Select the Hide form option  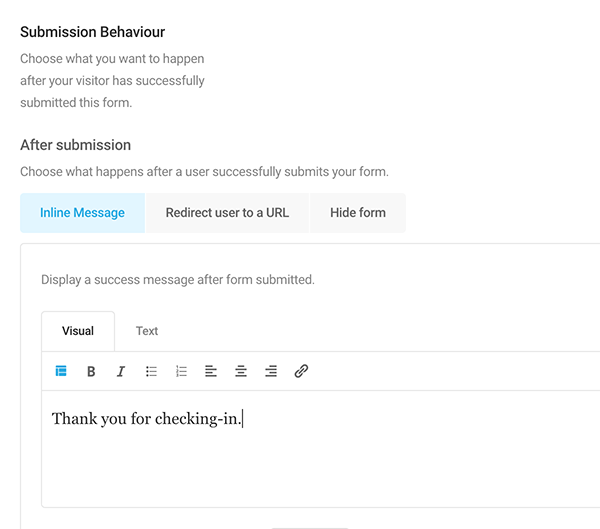pyautogui.click(x=358, y=213)
